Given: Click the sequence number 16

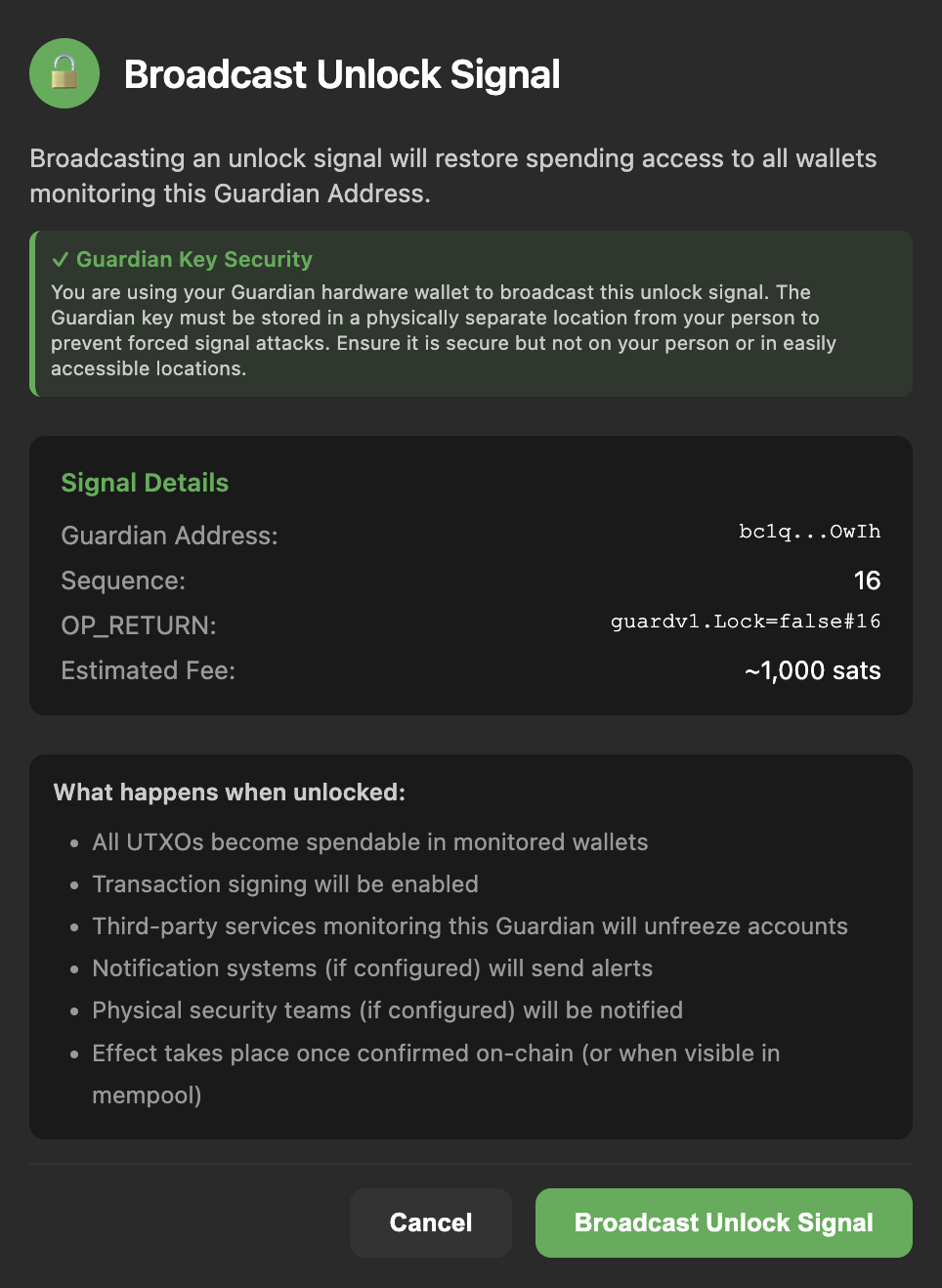Looking at the screenshot, I should (x=867, y=580).
